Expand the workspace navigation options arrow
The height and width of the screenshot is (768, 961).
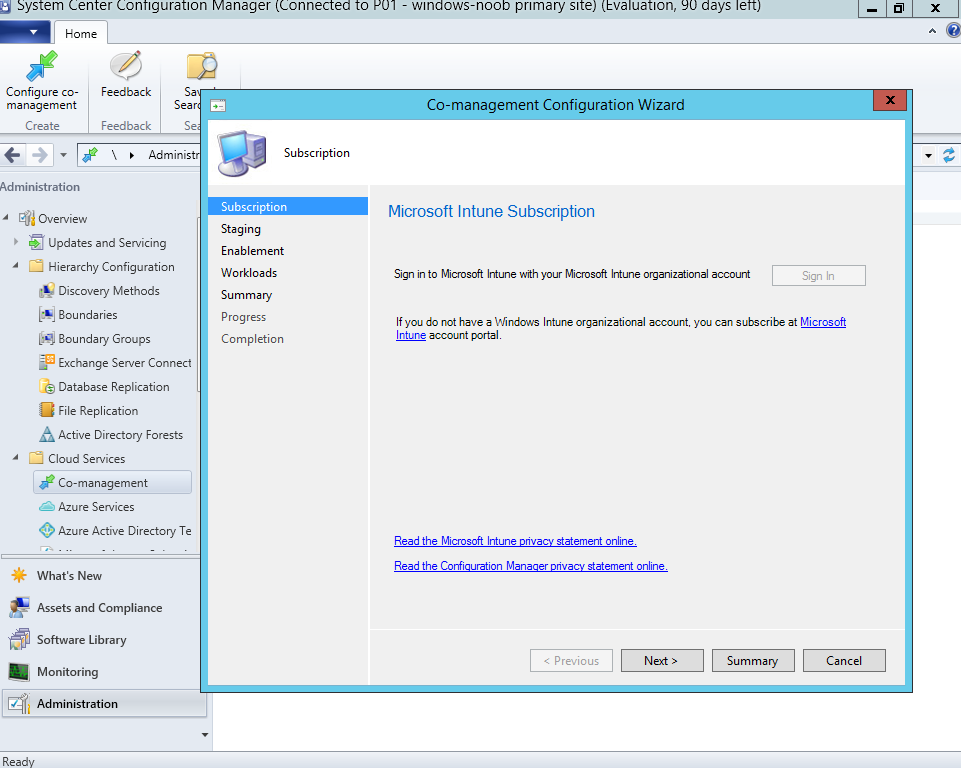tap(205, 735)
